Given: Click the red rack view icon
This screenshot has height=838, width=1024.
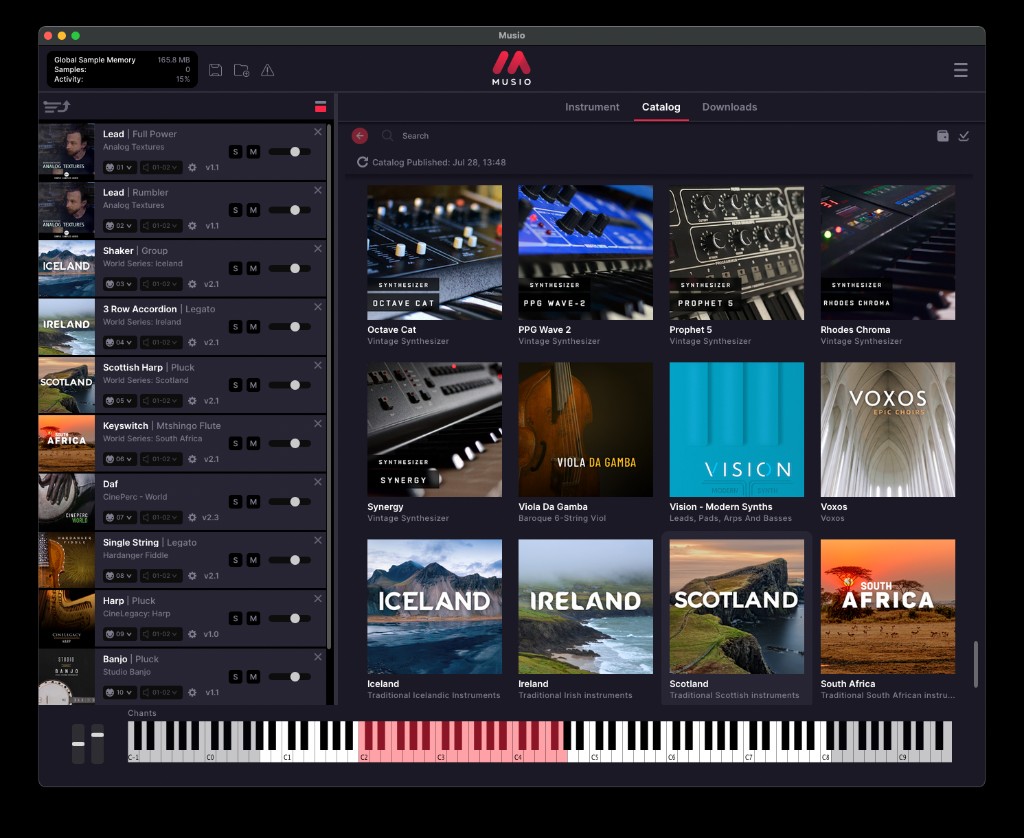Looking at the screenshot, I should [x=320, y=106].
